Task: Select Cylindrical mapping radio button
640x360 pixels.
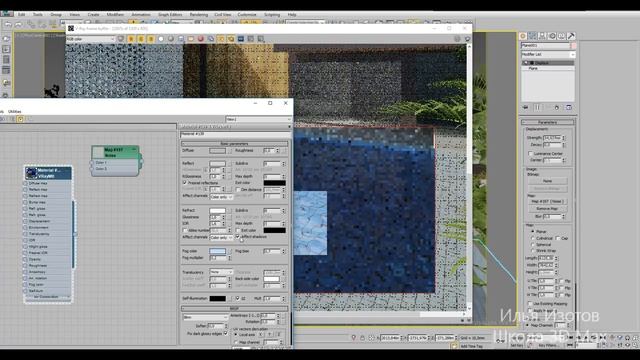Action: point(533,238)
